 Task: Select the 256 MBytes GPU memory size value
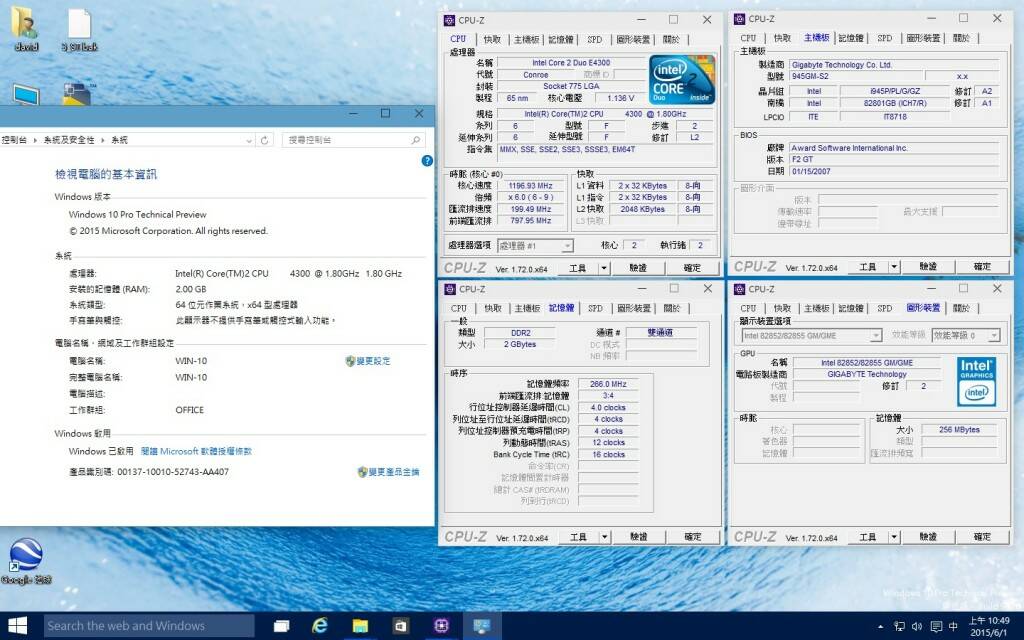pos(959,430)
